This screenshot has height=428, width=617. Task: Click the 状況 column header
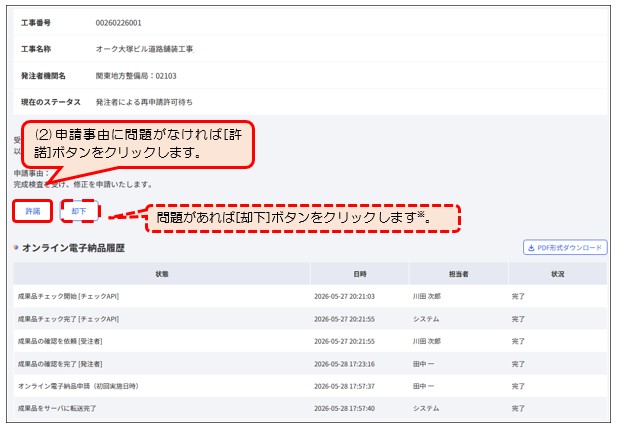tap(558, 274)
